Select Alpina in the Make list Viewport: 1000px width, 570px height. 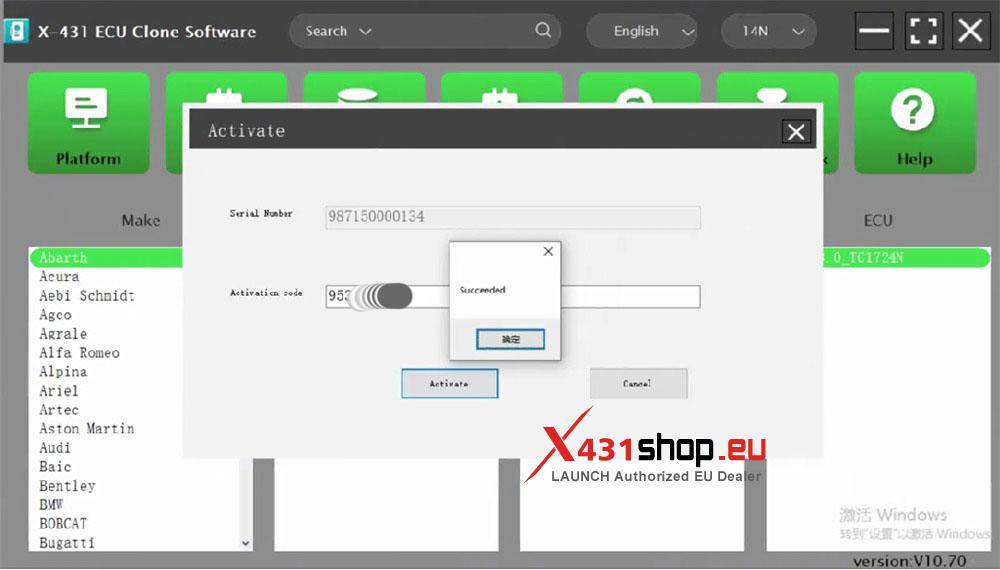pyautogui.click(x=63, y=372)
